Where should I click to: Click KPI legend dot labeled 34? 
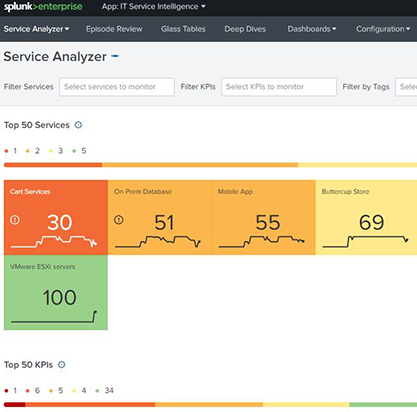point(97,391)
